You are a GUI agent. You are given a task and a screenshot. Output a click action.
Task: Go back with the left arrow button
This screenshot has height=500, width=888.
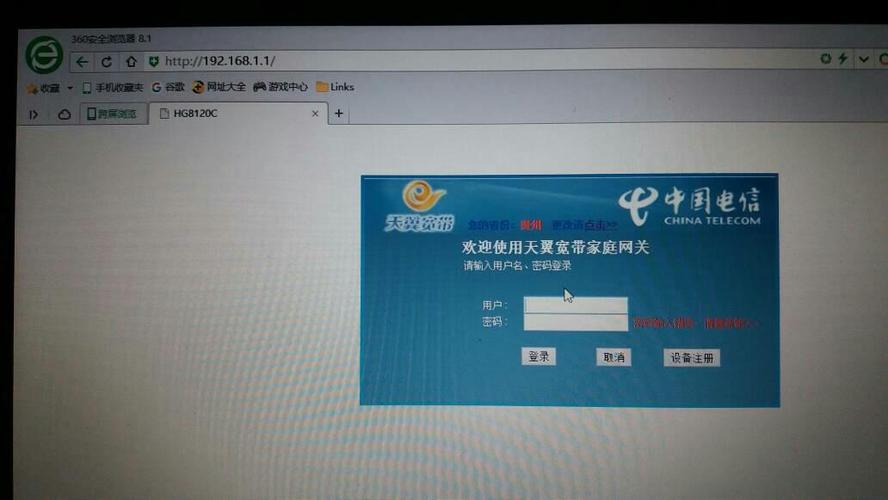pos(82,62)
